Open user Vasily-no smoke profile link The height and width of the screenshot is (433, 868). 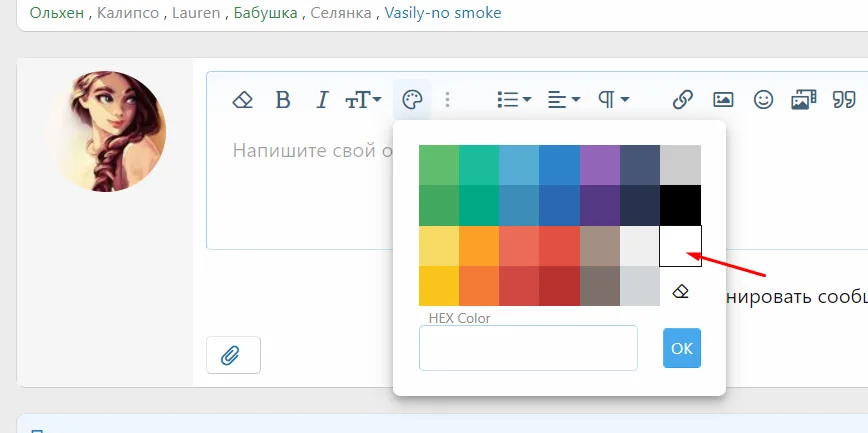[x=443, y=13]
